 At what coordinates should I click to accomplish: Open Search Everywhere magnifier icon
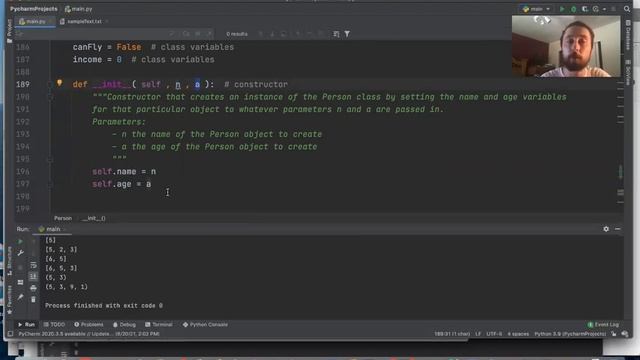[627, 9]
